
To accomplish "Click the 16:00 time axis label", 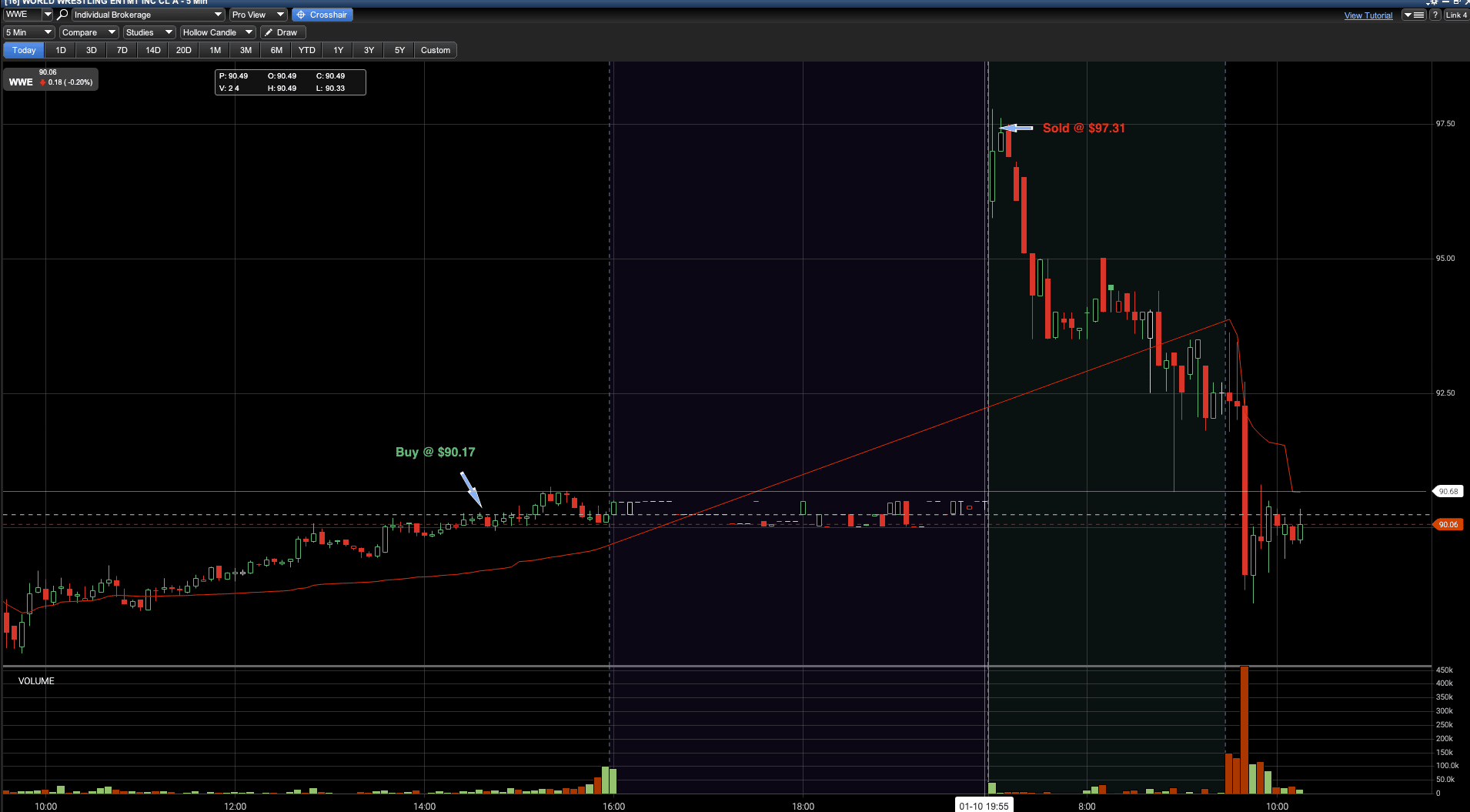I will click(613, 806).
